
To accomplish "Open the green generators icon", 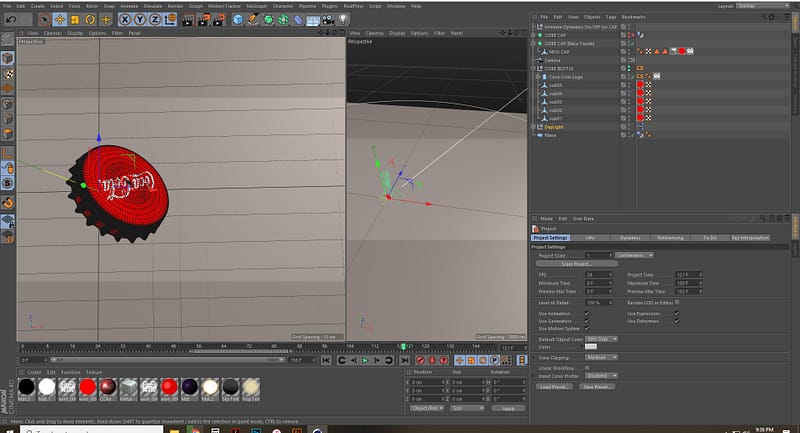I will (268, 20).
